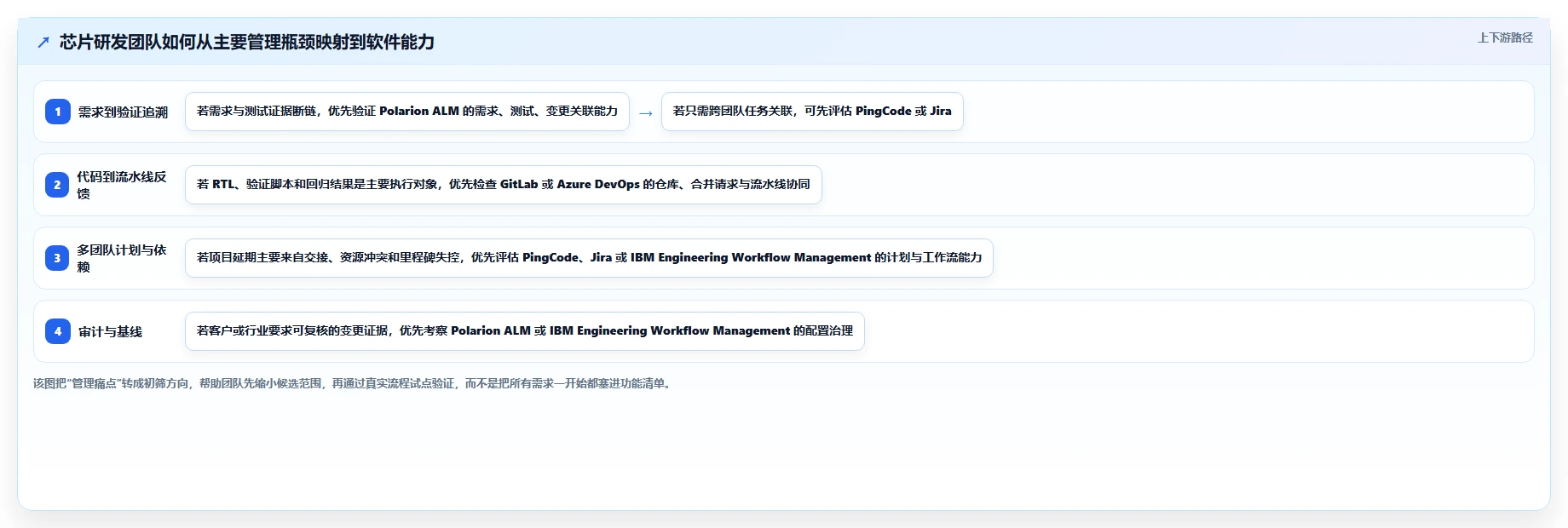Click the arrow icon beside the title
Viewport: 1568px width, 528px height.
point(43,43)
